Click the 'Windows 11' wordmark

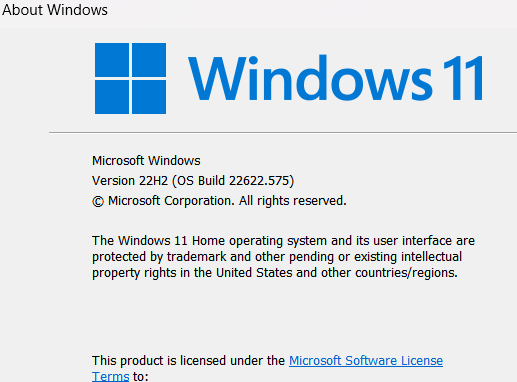[x=335, y=78]
